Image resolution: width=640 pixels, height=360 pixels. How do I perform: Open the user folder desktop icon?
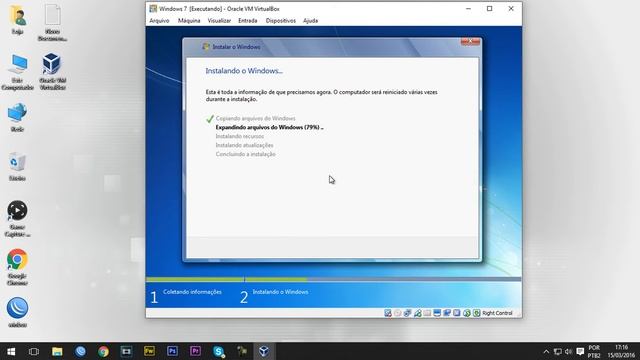[17, 20]
